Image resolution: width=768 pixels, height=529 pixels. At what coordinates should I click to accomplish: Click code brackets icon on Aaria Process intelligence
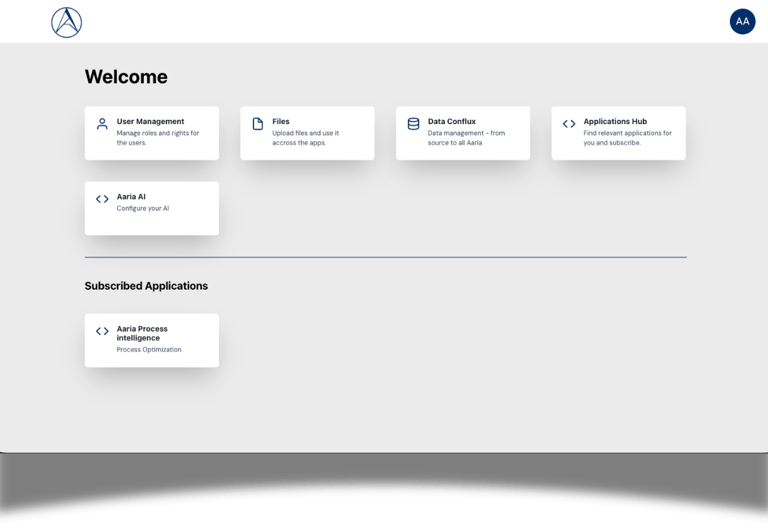pyautogui.click(x=102, y=331)
